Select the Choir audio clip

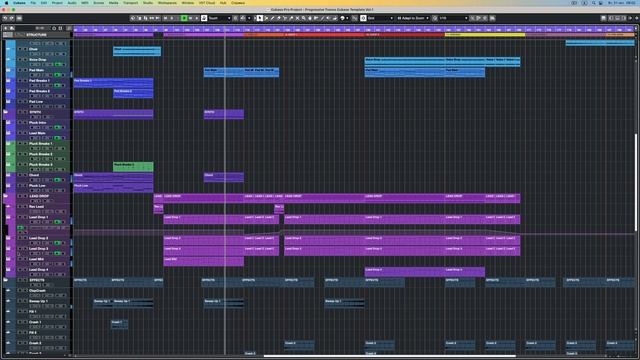[137, 51]
